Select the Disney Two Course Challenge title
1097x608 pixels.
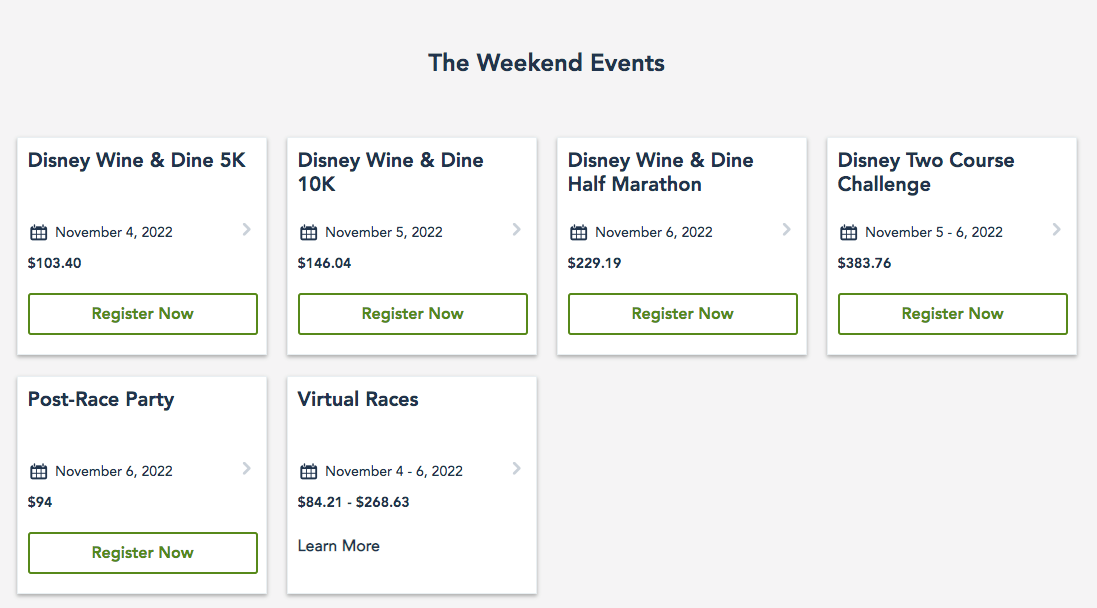926,172
